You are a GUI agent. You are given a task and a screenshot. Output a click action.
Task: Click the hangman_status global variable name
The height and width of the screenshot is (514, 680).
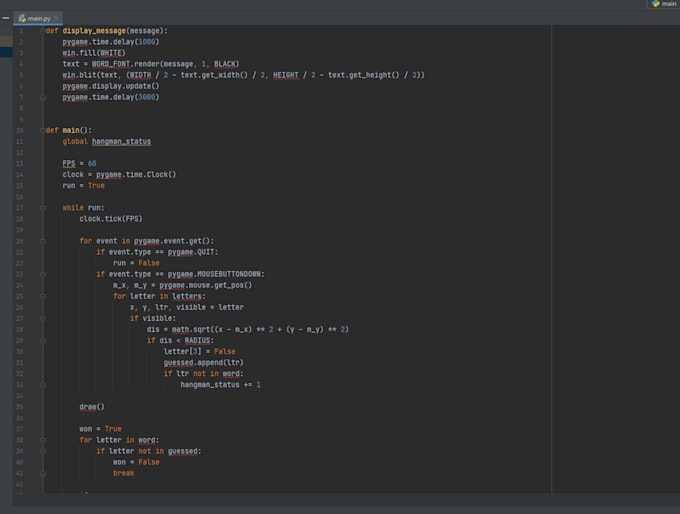coord(121,141)
